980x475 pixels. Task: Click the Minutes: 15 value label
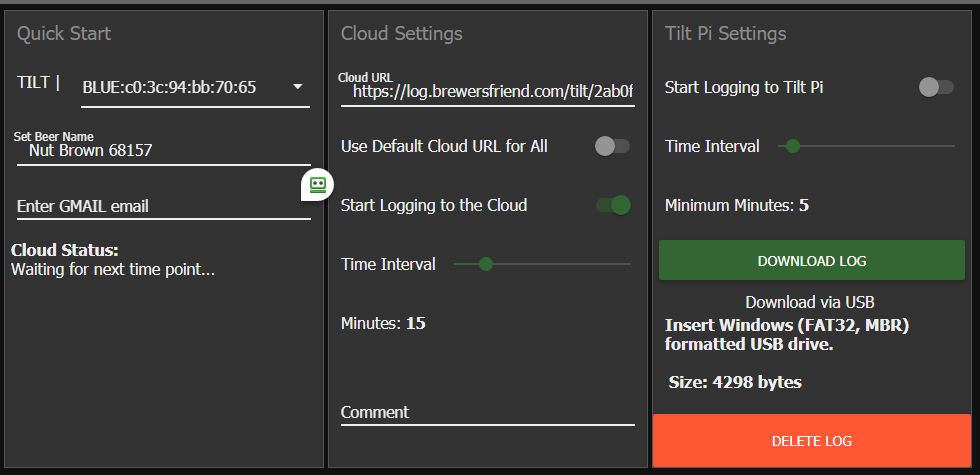pyautogui.click(x=383, y=323)
